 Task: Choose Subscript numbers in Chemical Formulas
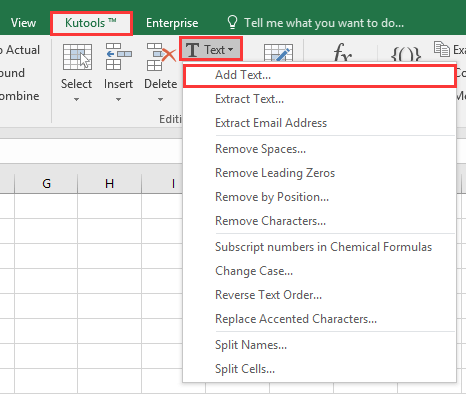(320, 247)
